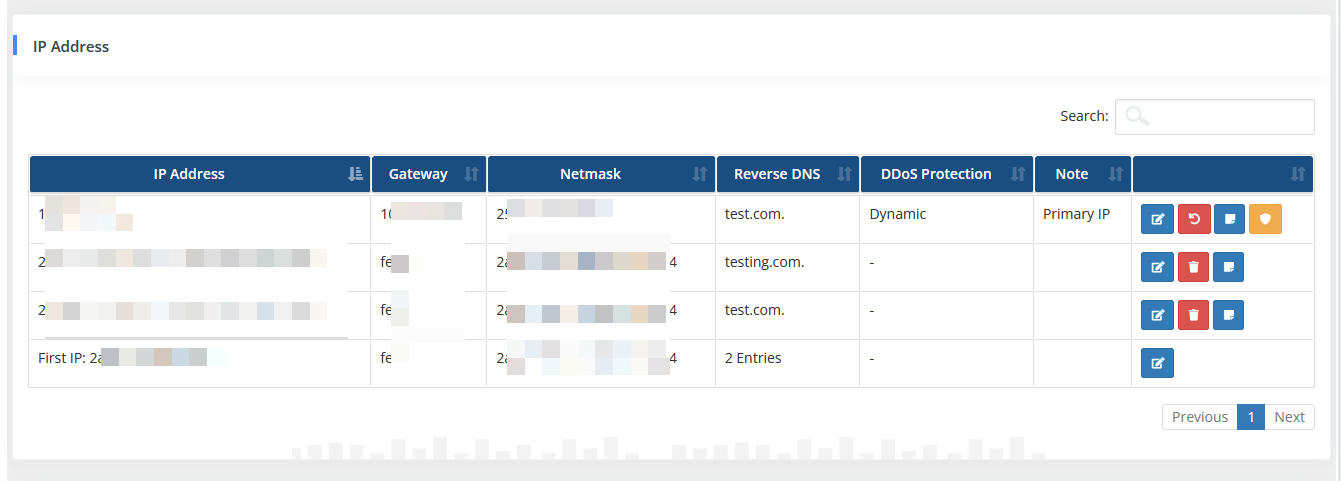Click the note icon in third table row

click(1229, 315)
